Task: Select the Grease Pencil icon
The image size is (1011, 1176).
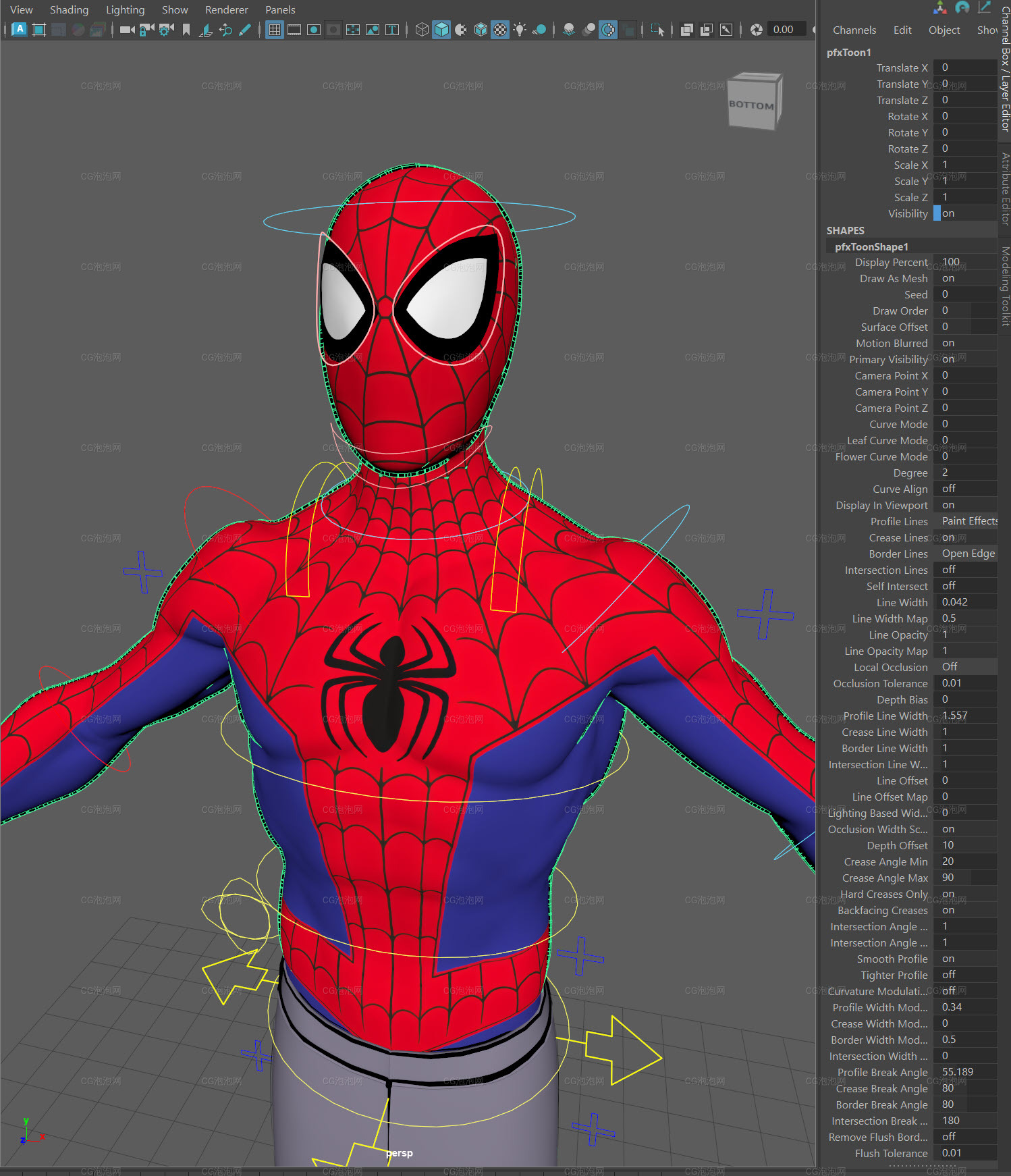Action: pos(245,30)
